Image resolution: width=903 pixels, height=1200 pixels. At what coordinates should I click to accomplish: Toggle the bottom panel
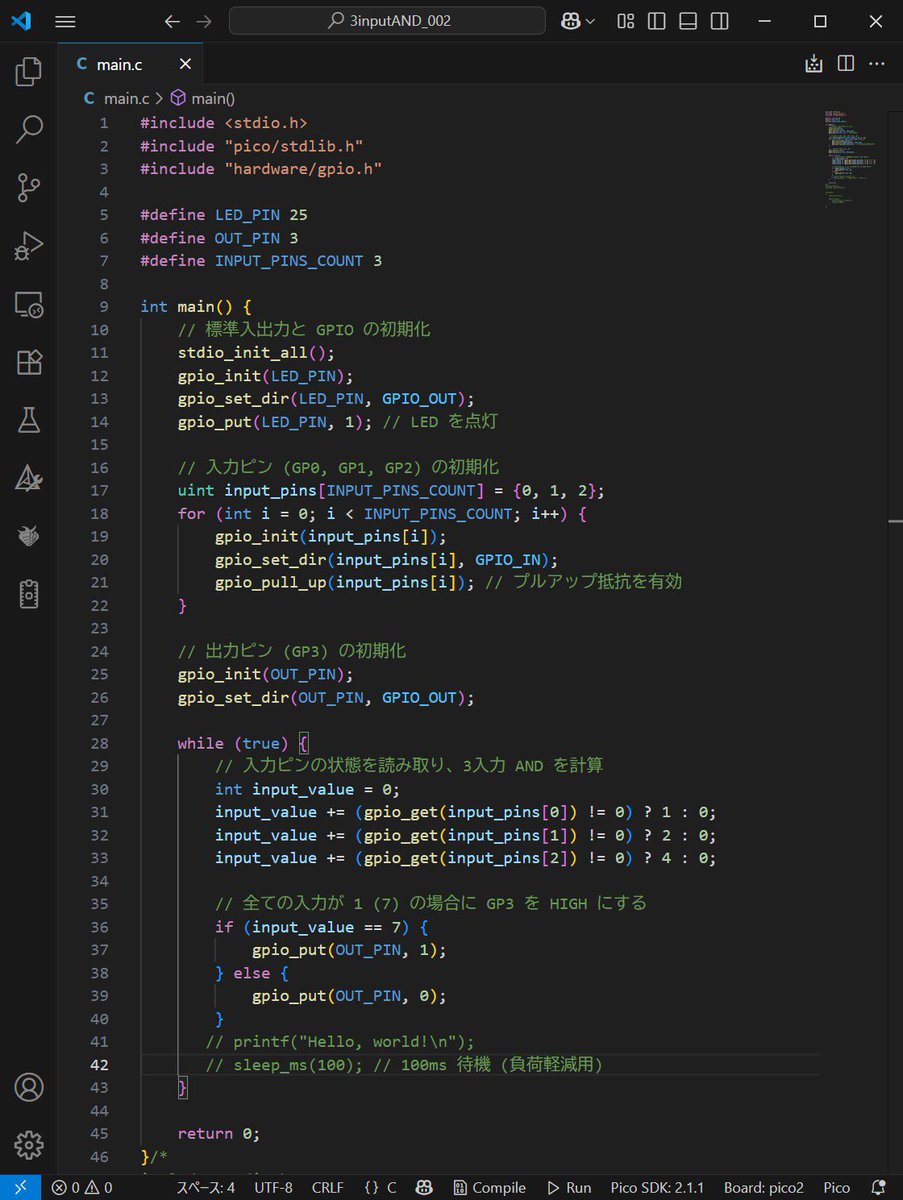coord(688,21)
